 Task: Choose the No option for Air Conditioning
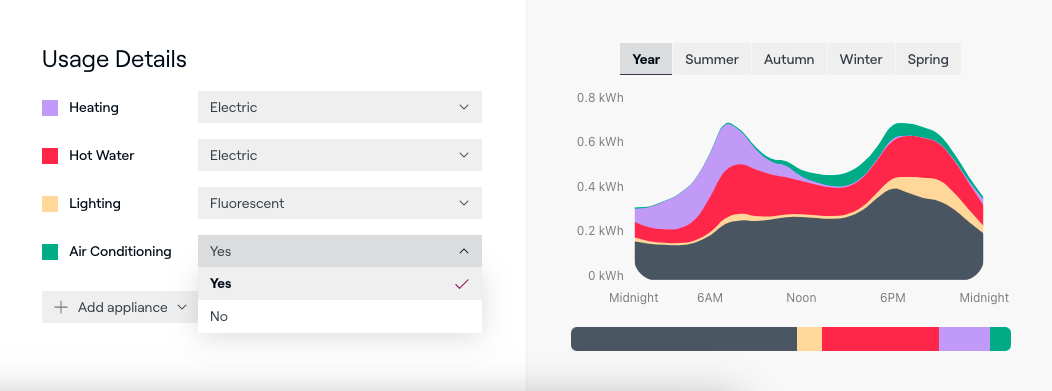point(339,316)
